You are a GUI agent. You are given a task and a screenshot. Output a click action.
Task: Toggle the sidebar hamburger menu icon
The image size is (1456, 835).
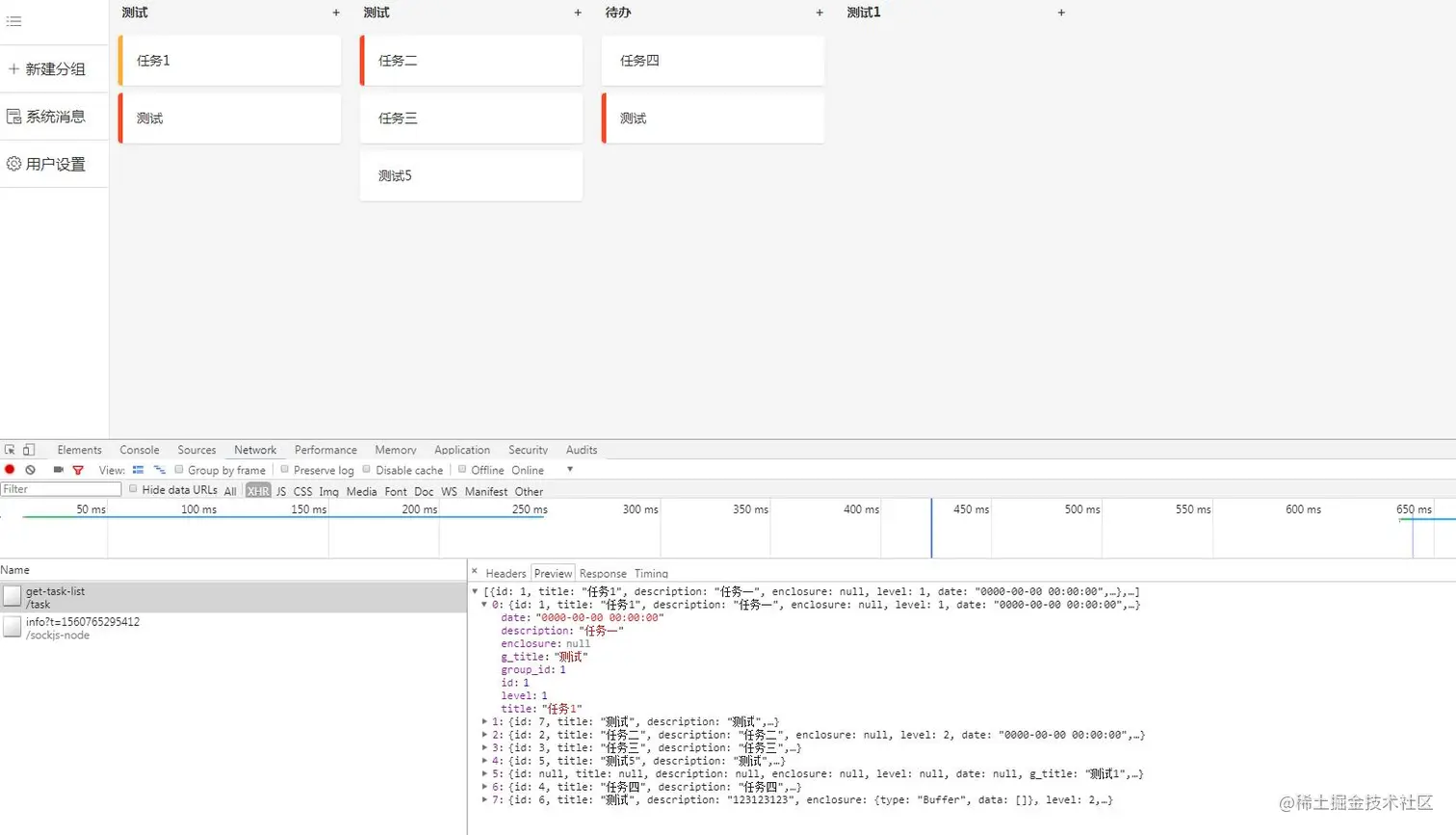click(x=14, y=21)
